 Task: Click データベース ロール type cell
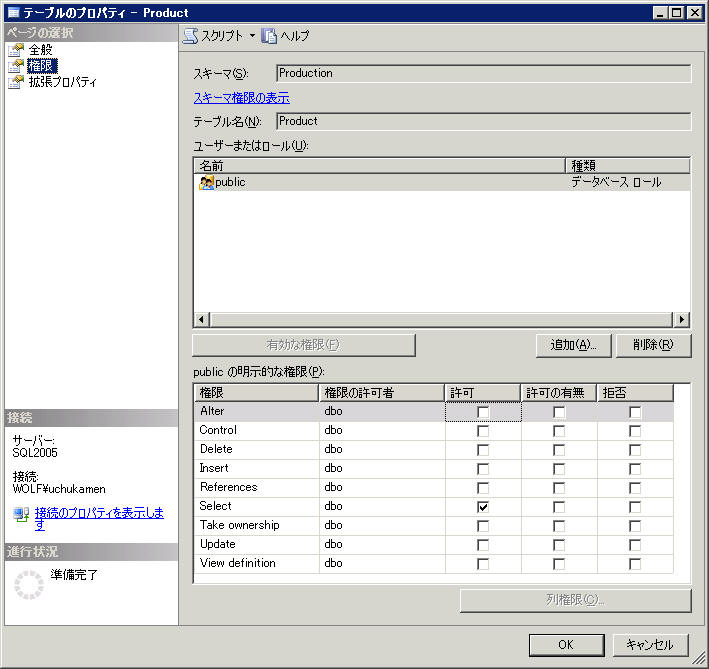[616, 182]
